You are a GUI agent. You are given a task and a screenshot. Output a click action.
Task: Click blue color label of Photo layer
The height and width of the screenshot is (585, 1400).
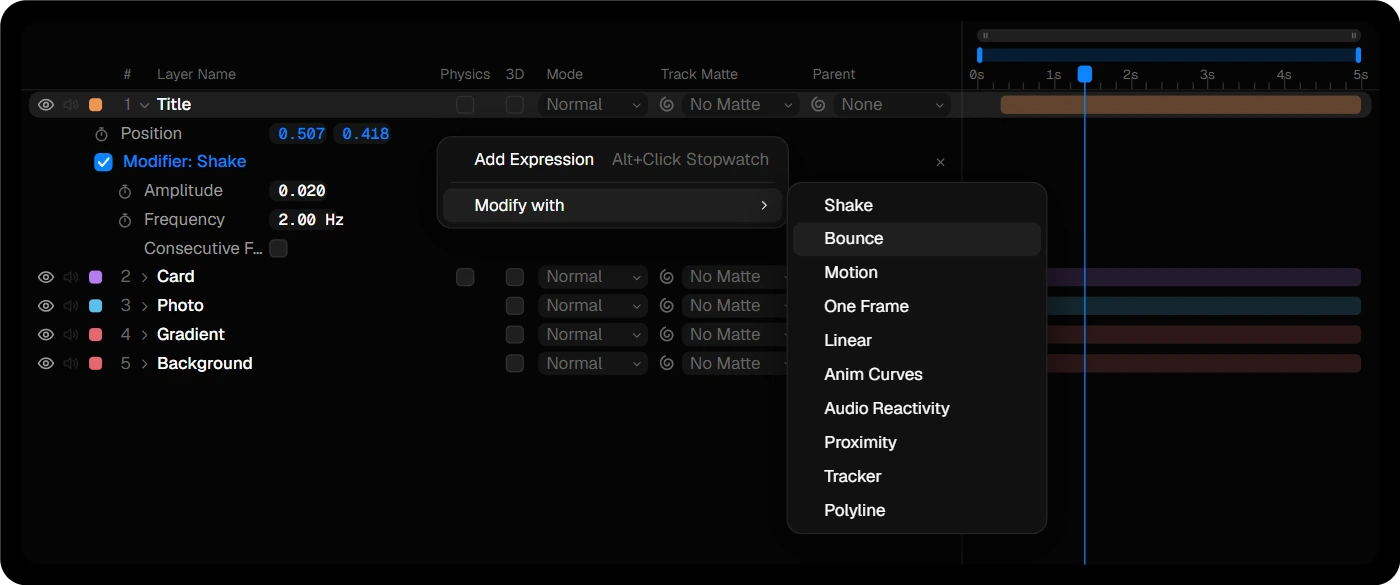96,306
